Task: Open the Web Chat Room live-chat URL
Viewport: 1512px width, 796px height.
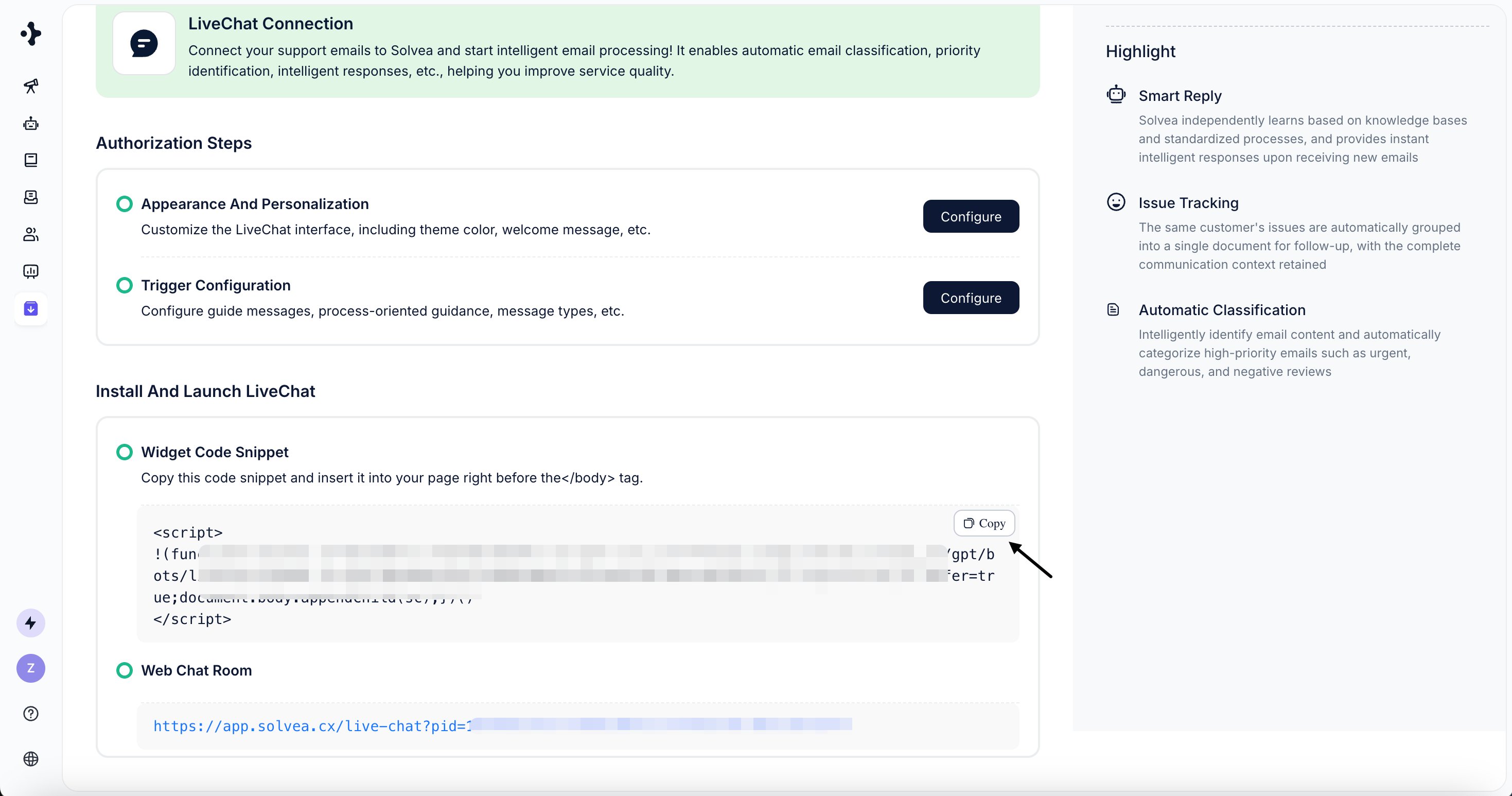Action: pos(502,726)
